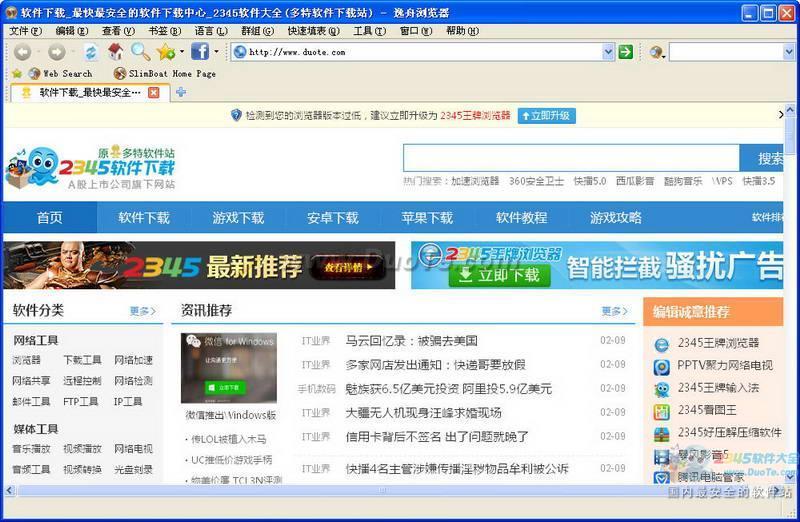The image size is (800, 522).
Task: Click the 2345看图王 icon
Action: pyautogui.click(x=662, y=412)
